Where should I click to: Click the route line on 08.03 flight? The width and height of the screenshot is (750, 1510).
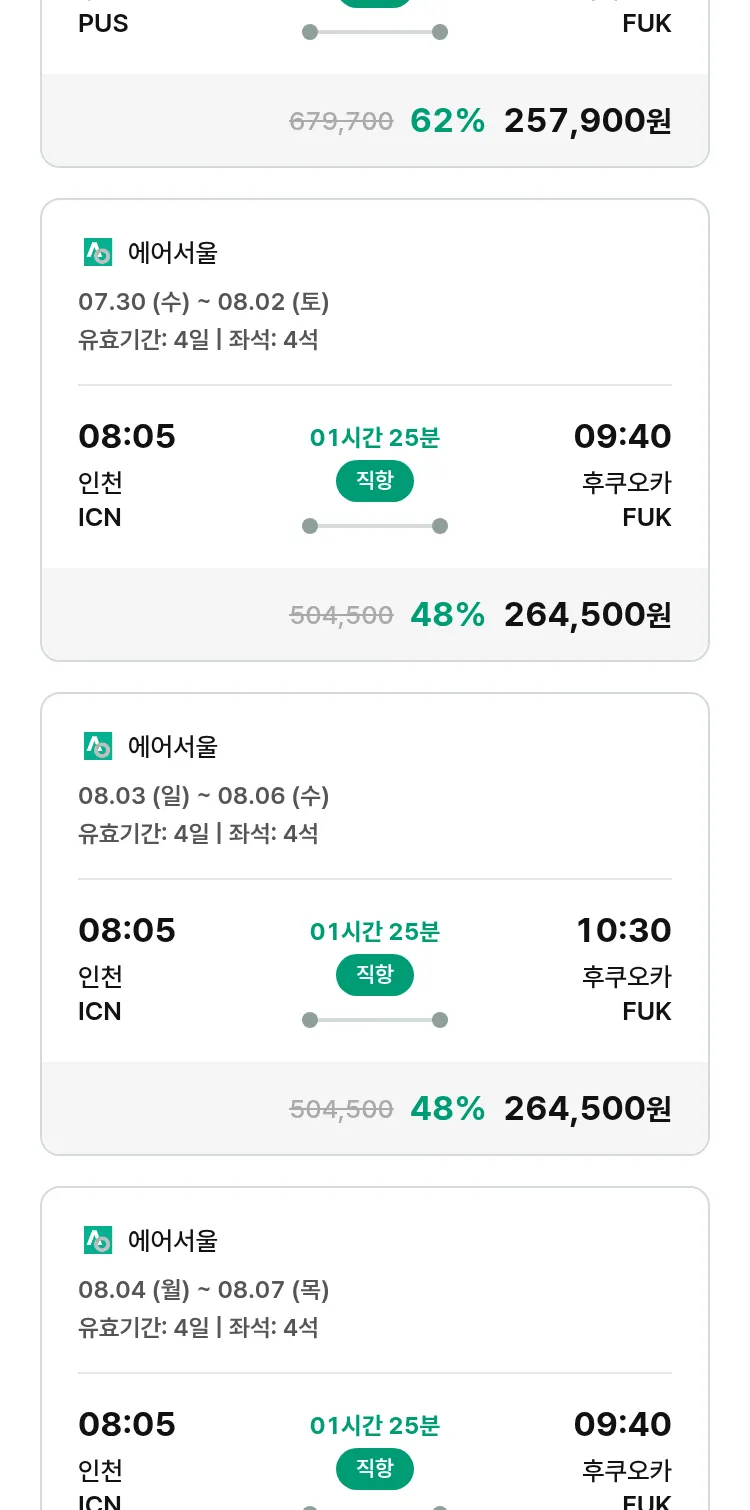[x=375, y=1020]
